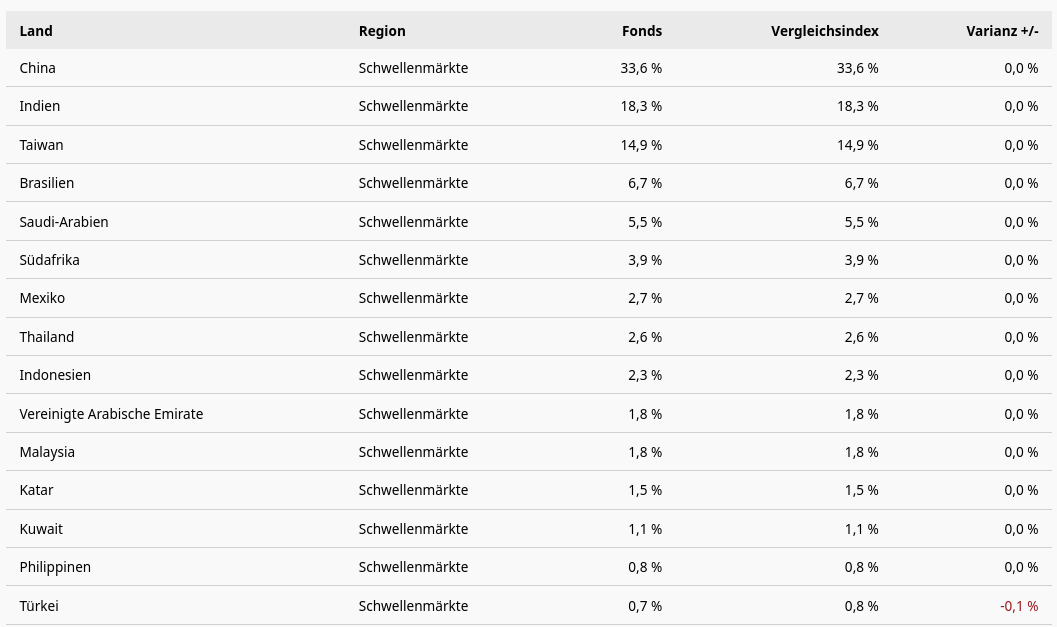
Task: Click Türkei's 0,7 % Fonds value
Action: pos(645,606)
